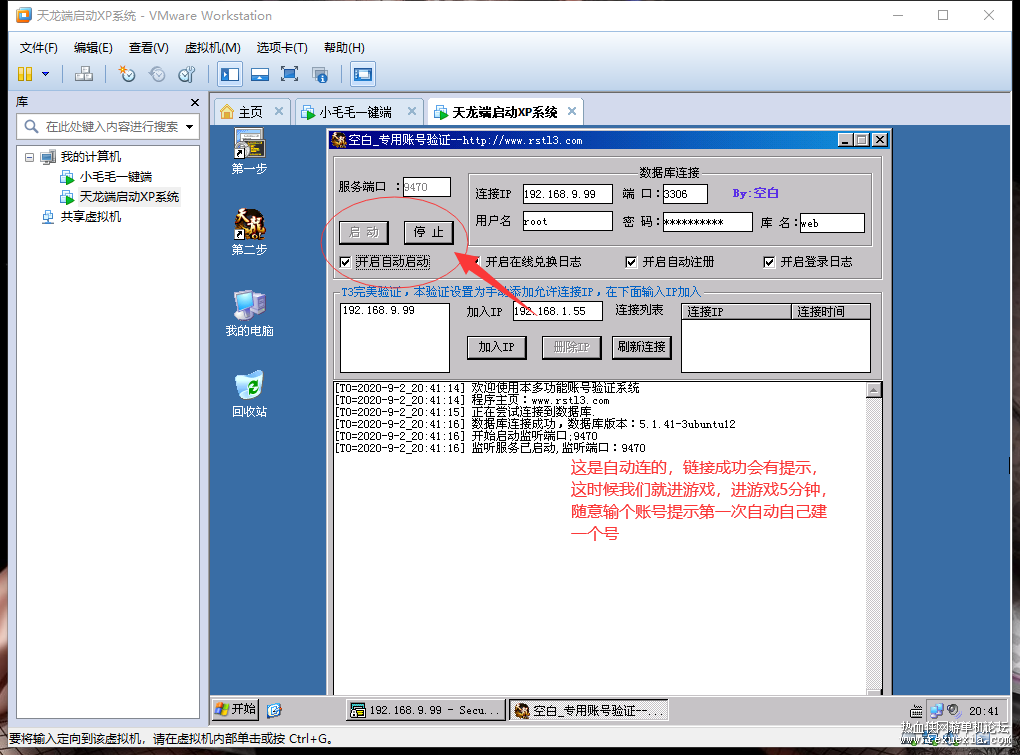Click the 连接IP column header
The image size is (1020, 755).
pyautogui.click(x=736, y=311)
